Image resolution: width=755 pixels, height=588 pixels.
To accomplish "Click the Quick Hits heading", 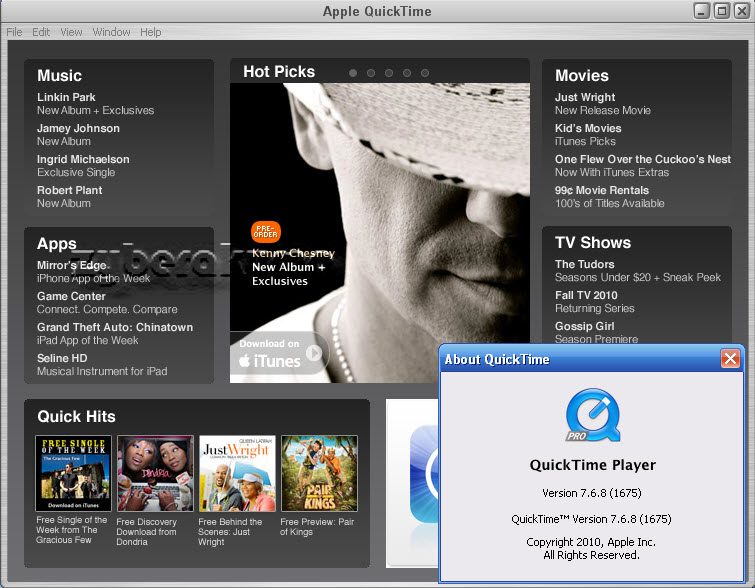I will click(76, 416).
